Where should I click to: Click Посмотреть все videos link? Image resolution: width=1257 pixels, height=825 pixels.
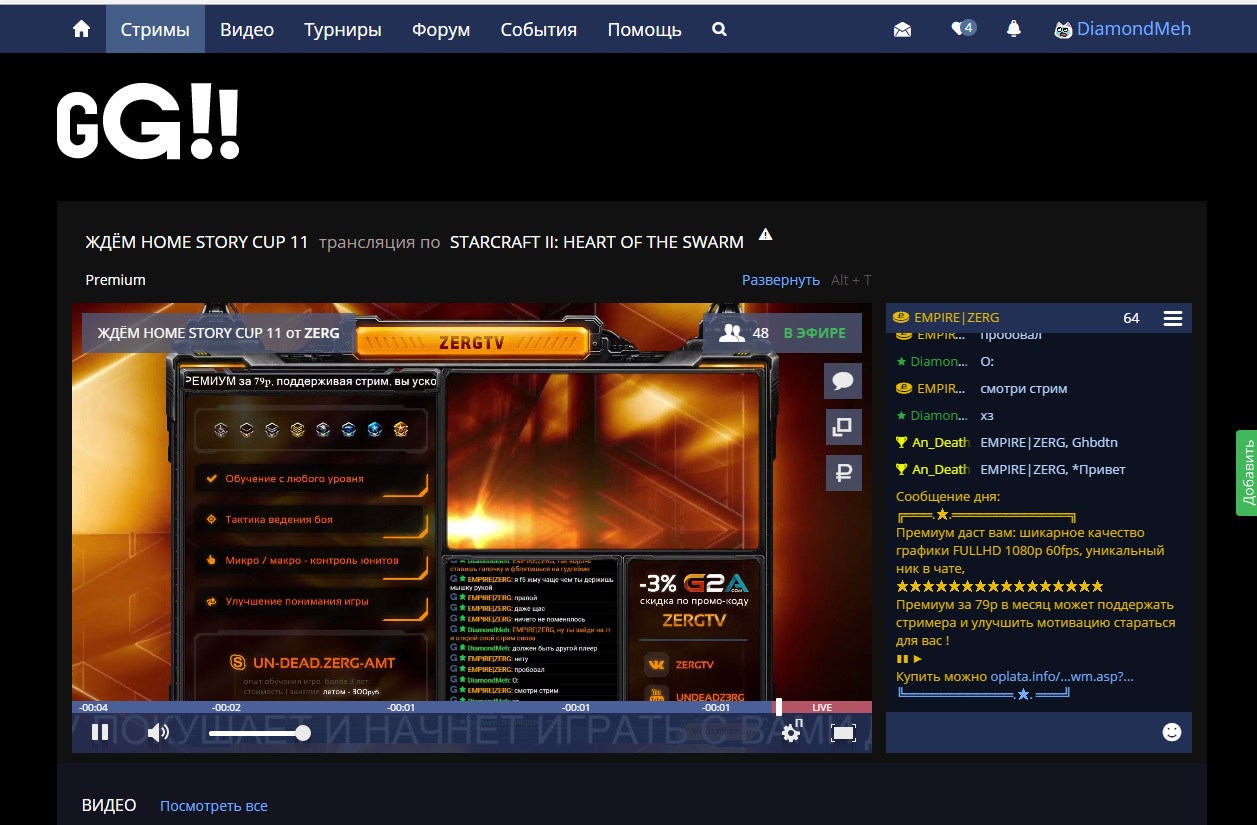(x=214, y=806)
